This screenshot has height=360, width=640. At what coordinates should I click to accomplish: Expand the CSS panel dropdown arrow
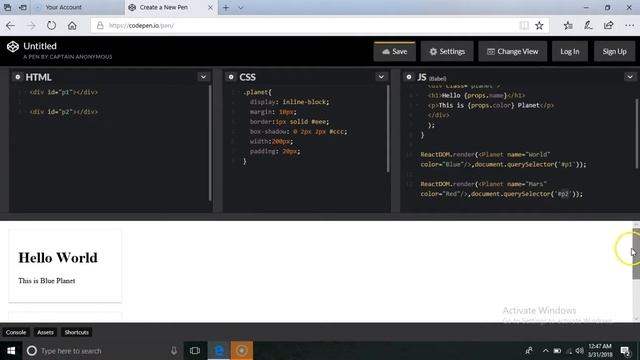click(x=381, y=77)
